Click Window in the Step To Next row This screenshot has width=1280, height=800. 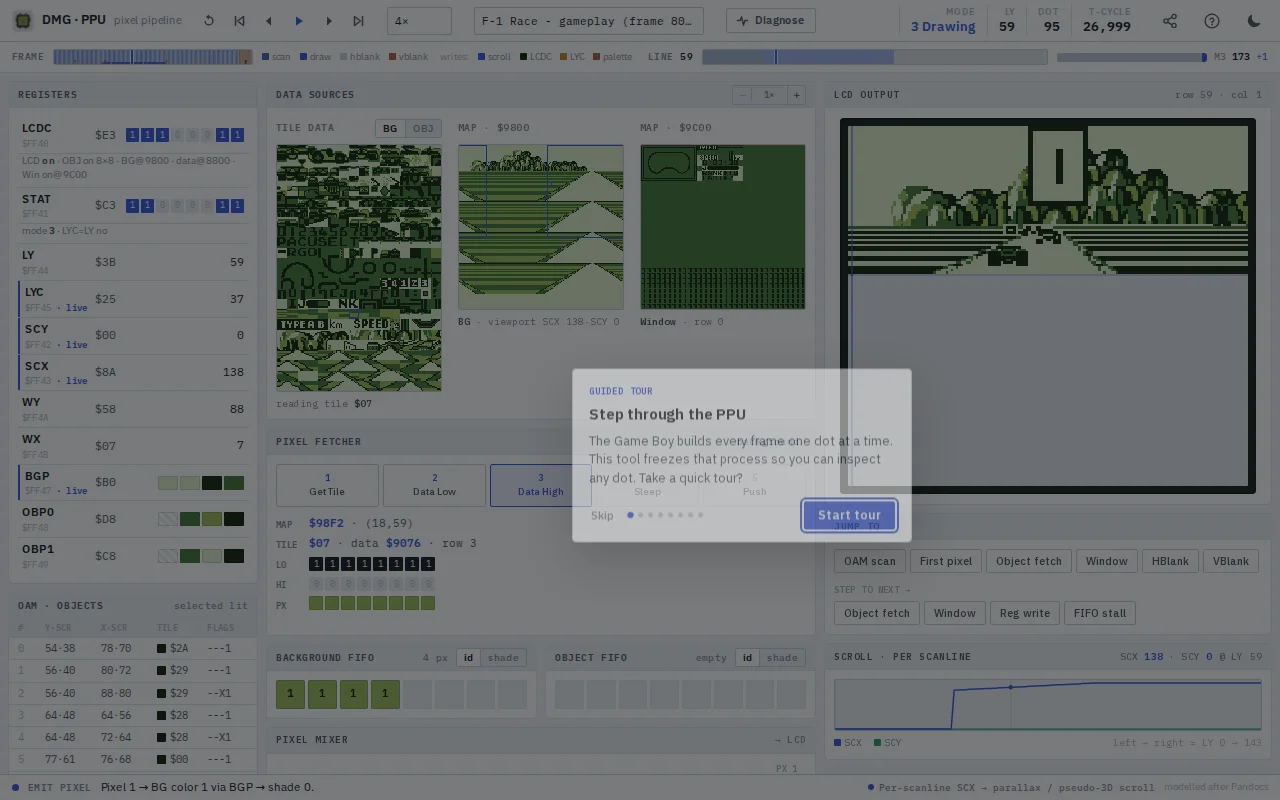[x=955, y=613]
